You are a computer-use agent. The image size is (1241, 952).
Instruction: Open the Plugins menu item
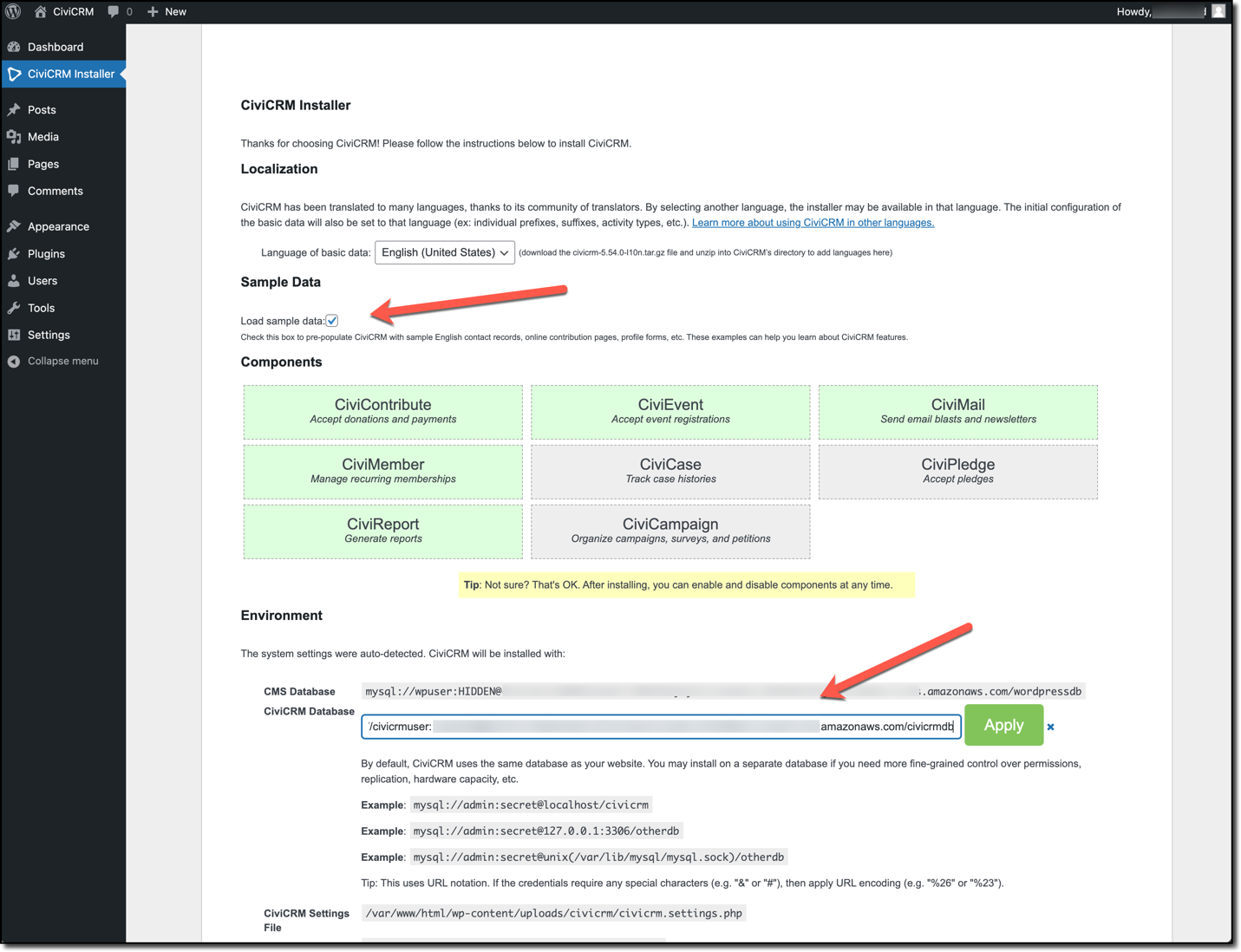point(46,254)
